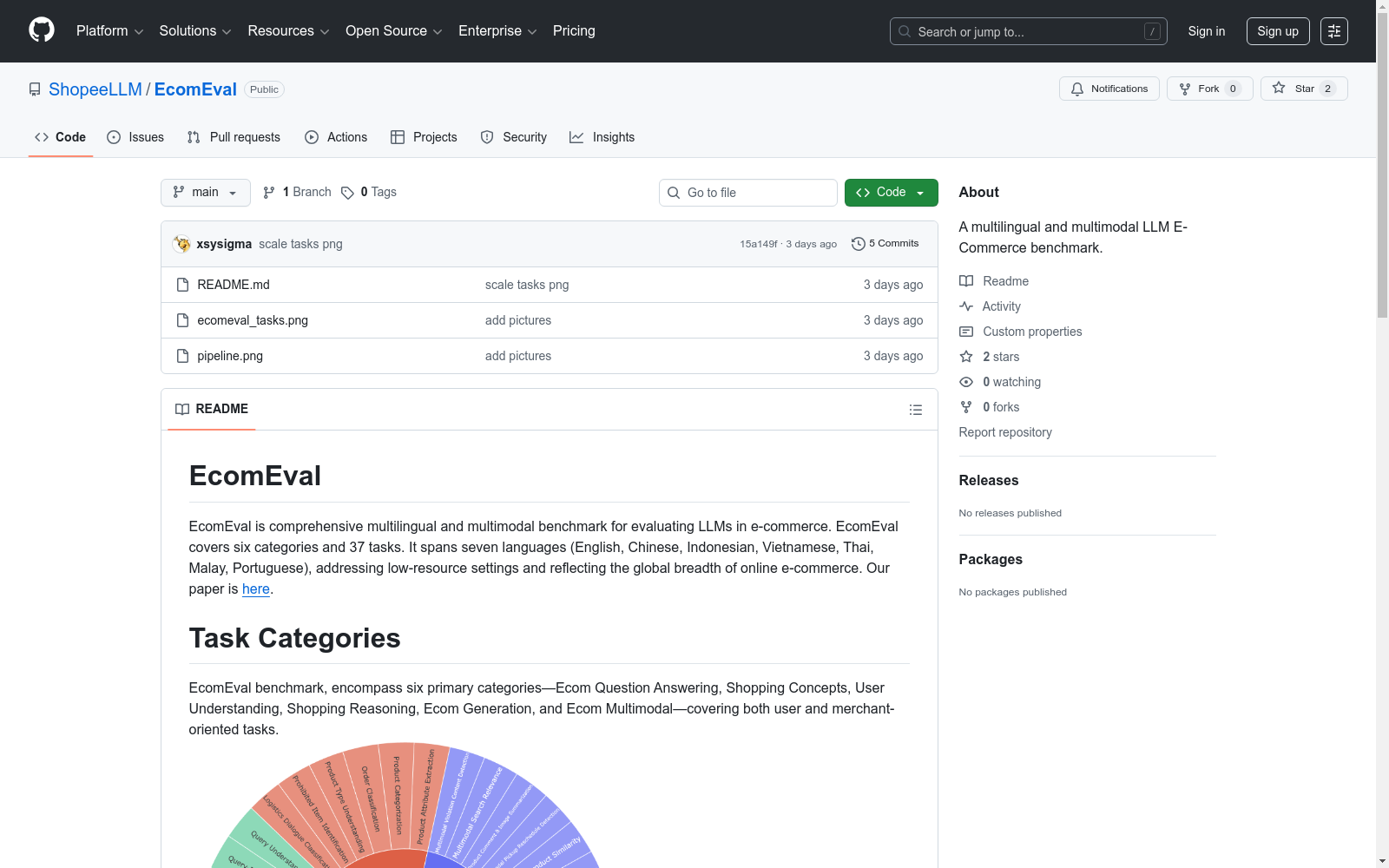Fork the EcomEval repository
Screen dimensions: 1389x868
point(1210,89)
